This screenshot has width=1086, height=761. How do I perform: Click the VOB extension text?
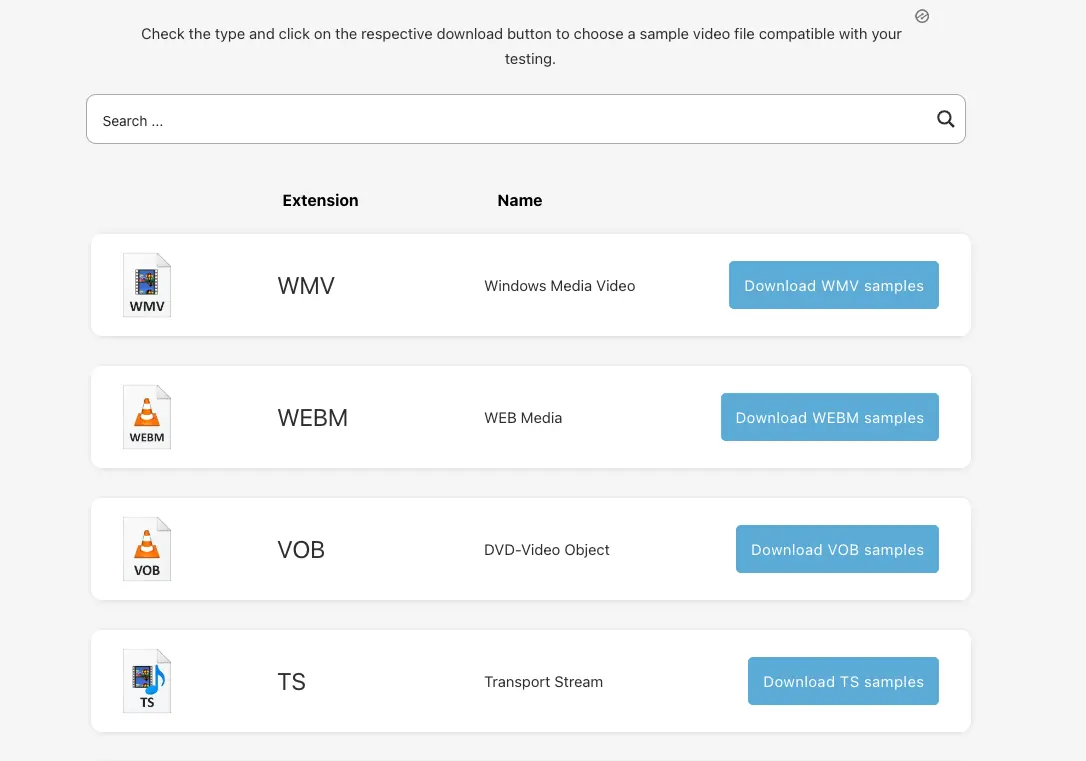(301, 549)
